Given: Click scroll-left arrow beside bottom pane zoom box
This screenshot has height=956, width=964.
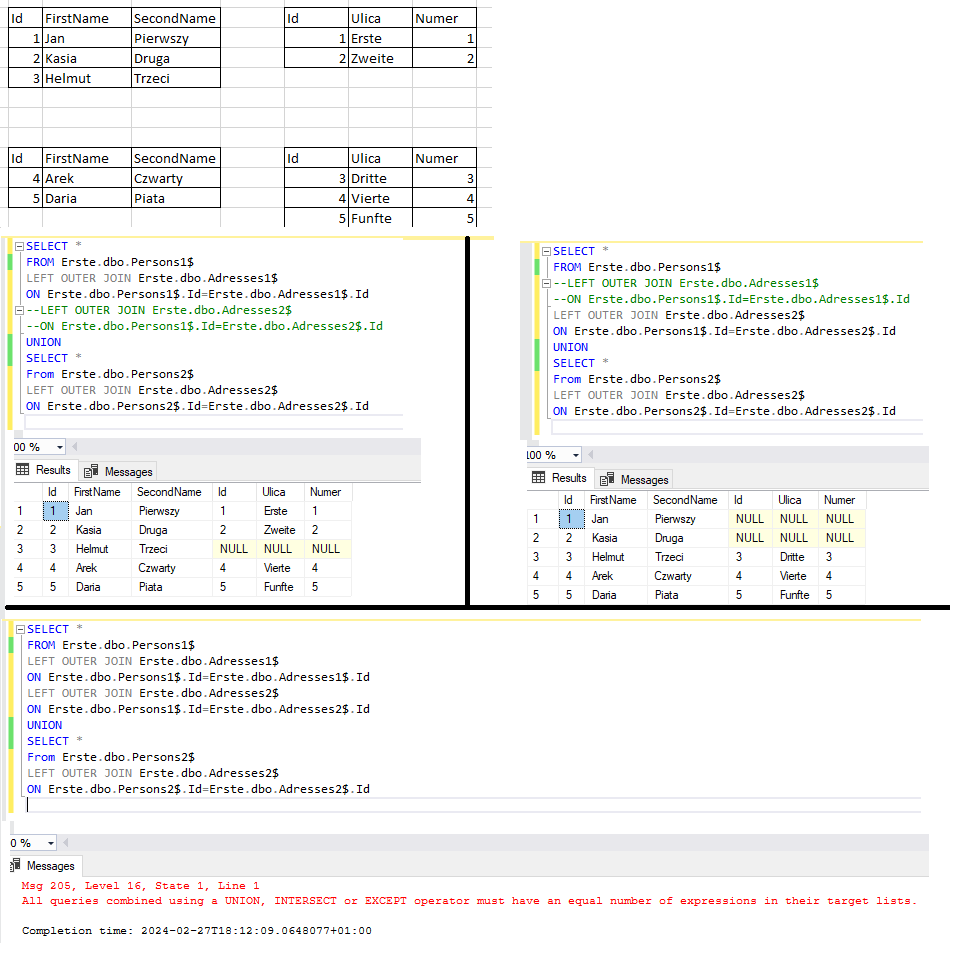Looking at the screenshot, I should coord(65,843).
